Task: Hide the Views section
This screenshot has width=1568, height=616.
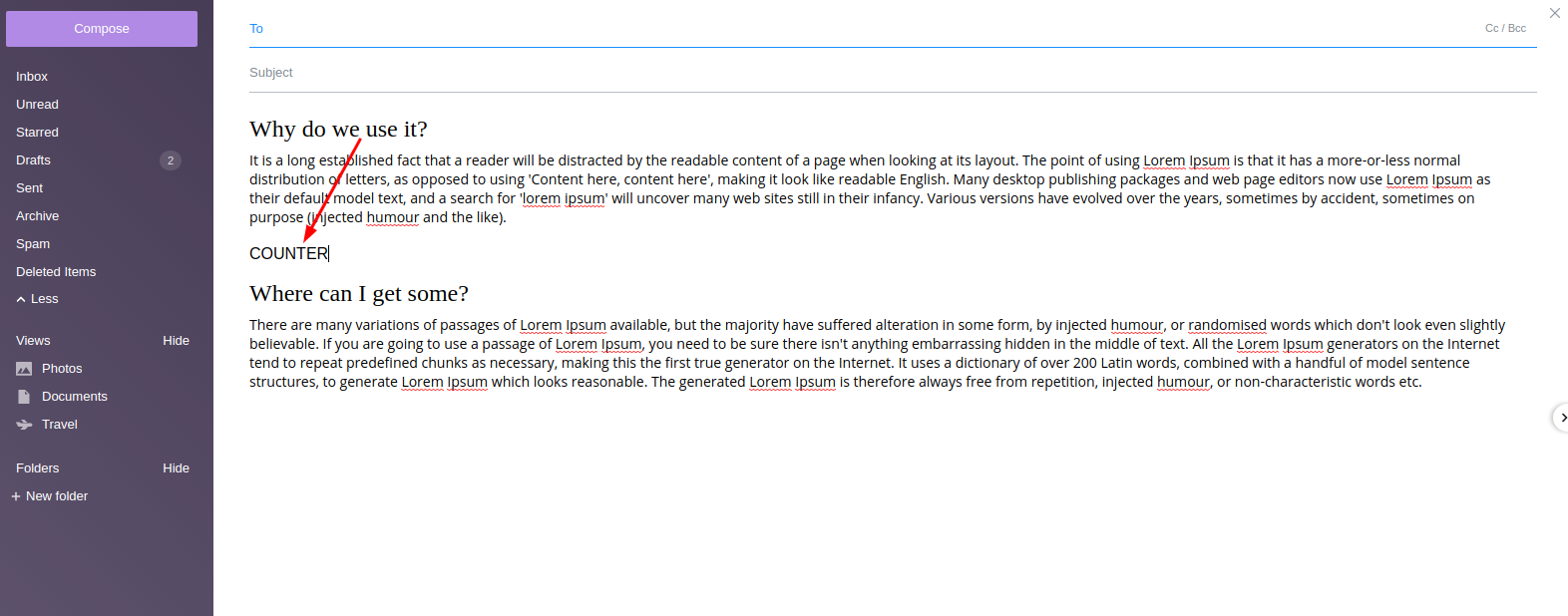Action: coord(176,341)
